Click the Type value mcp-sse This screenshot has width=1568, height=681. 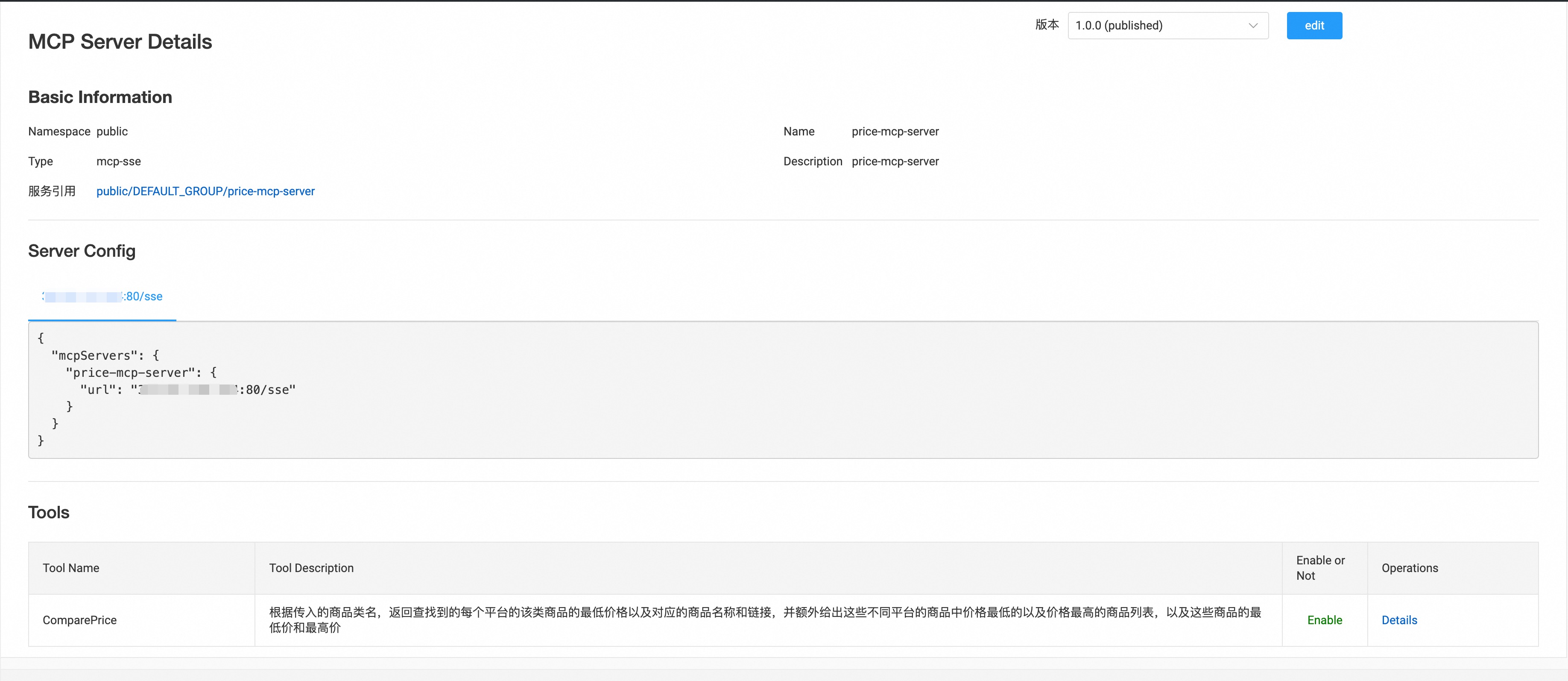119,161
